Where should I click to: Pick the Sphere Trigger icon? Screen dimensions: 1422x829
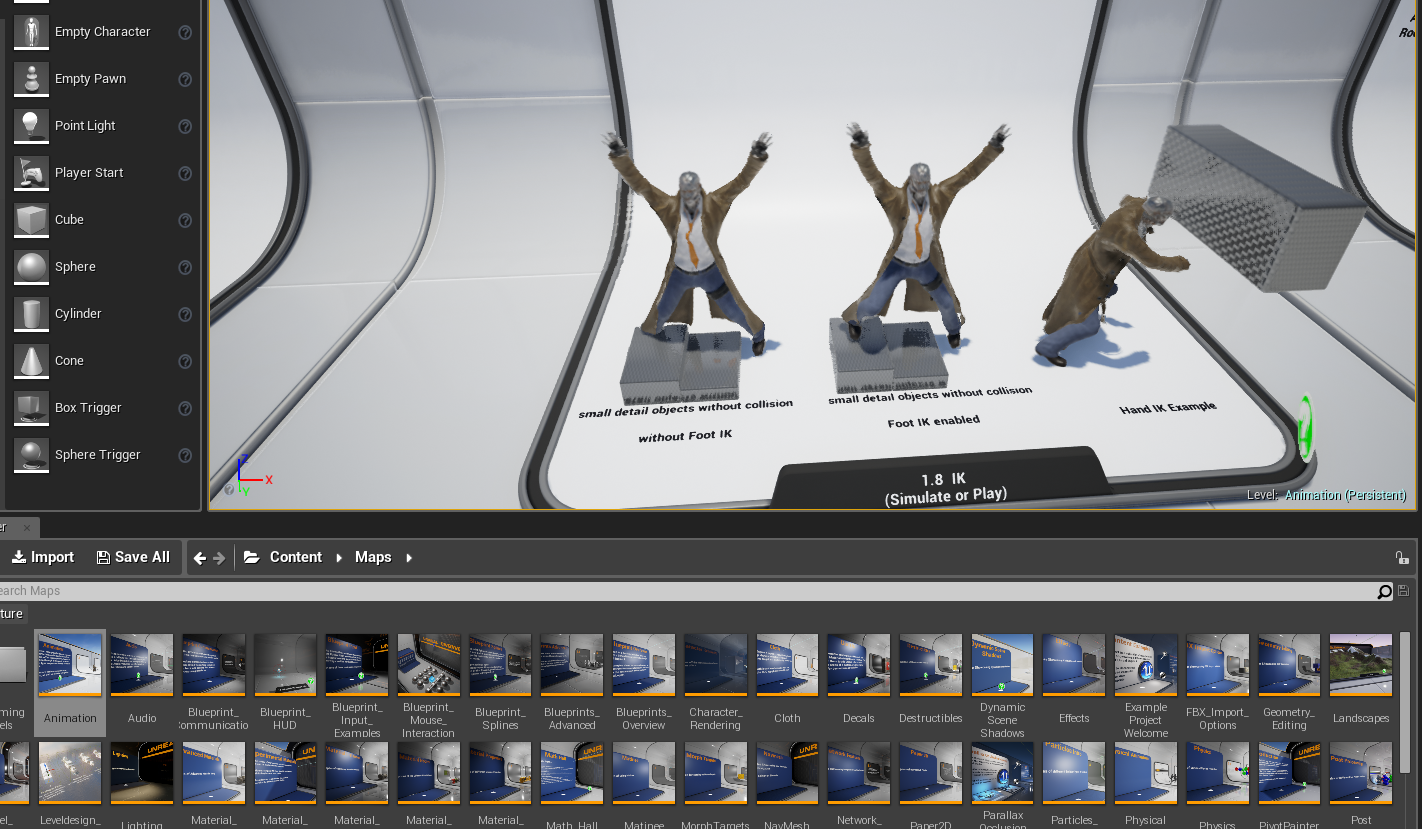[32, 455]
